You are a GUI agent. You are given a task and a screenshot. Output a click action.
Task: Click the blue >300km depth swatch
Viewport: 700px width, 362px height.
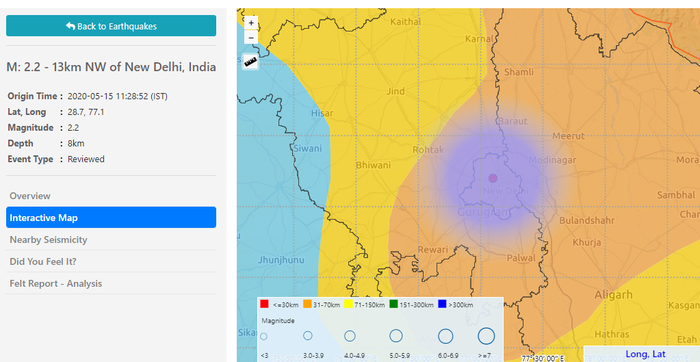click(442, 304)
